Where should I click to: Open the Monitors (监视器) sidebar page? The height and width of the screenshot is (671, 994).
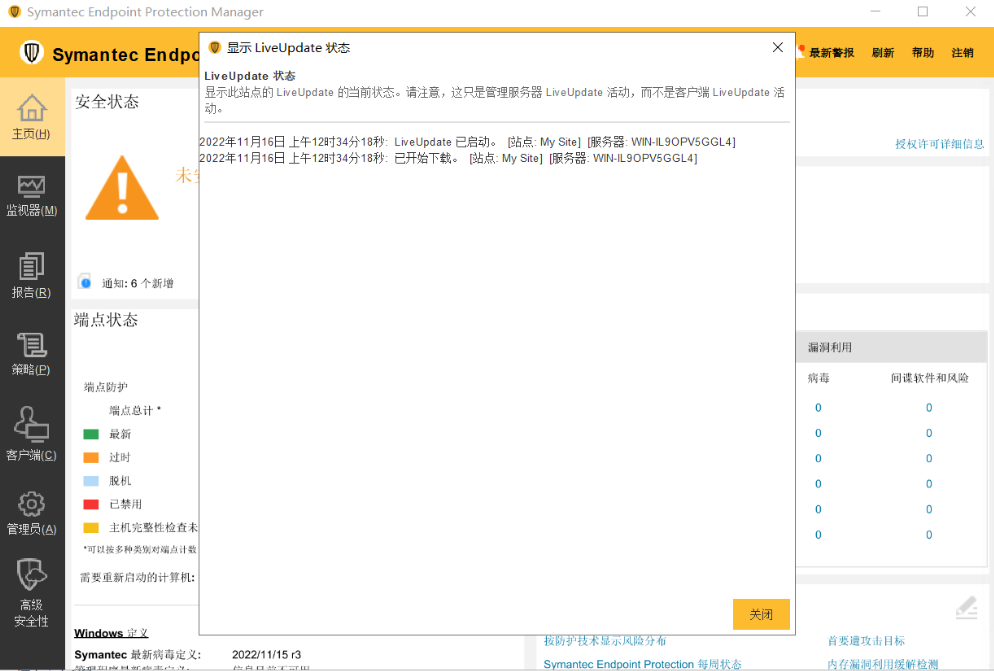pyautogui.click(x=32, y=196)
